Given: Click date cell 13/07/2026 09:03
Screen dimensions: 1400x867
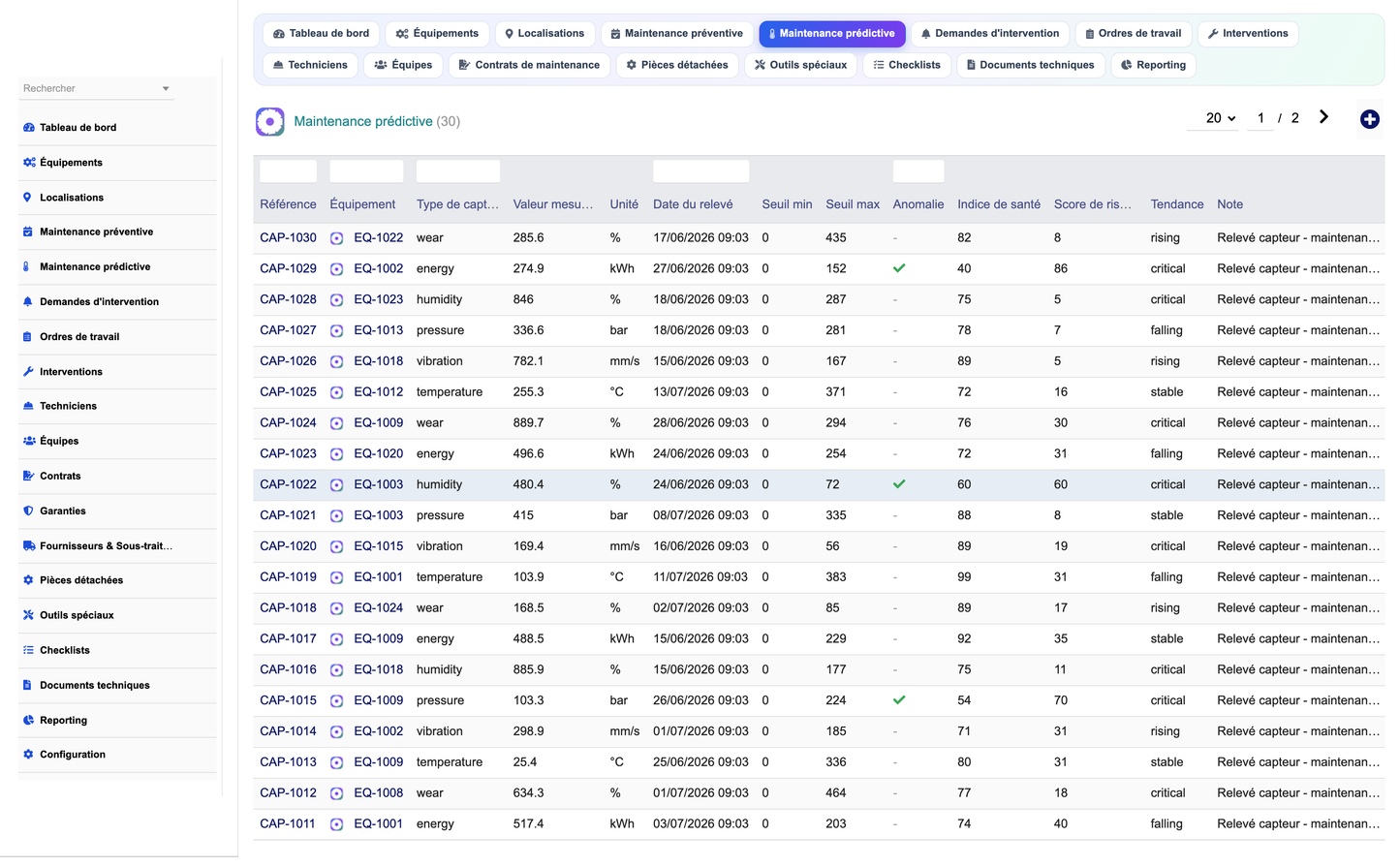Looking at the screenshot, I should (x=700, y=392).
